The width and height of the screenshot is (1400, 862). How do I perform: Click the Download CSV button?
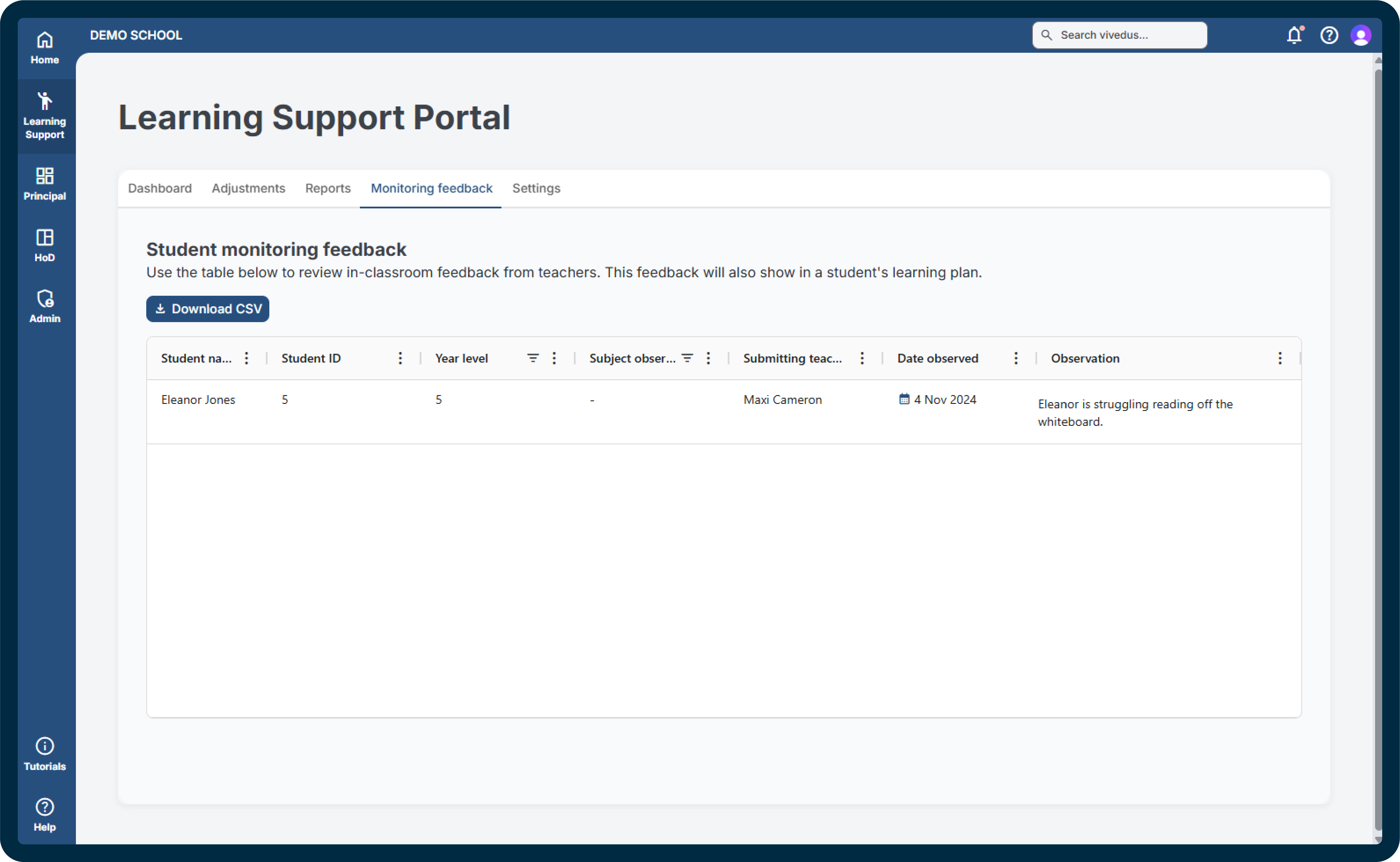(207, 308)
